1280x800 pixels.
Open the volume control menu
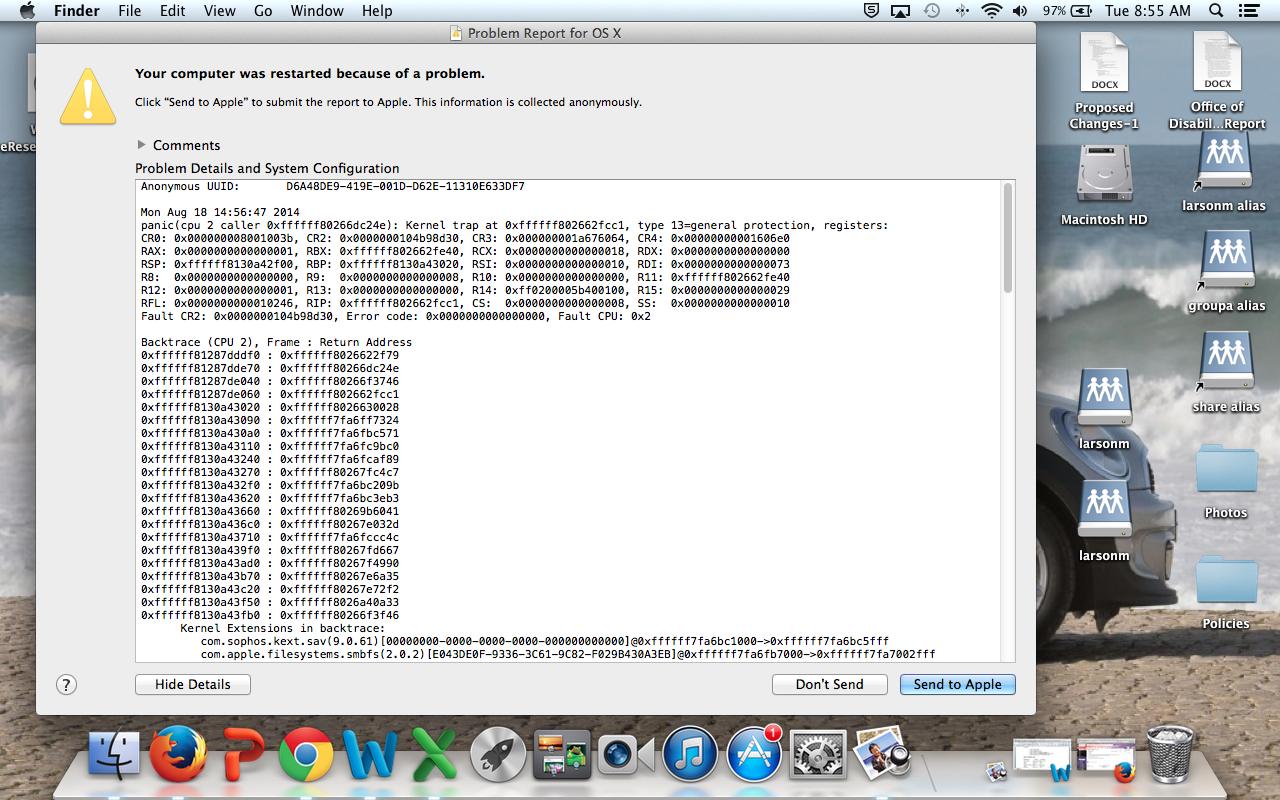(1020, 11)
